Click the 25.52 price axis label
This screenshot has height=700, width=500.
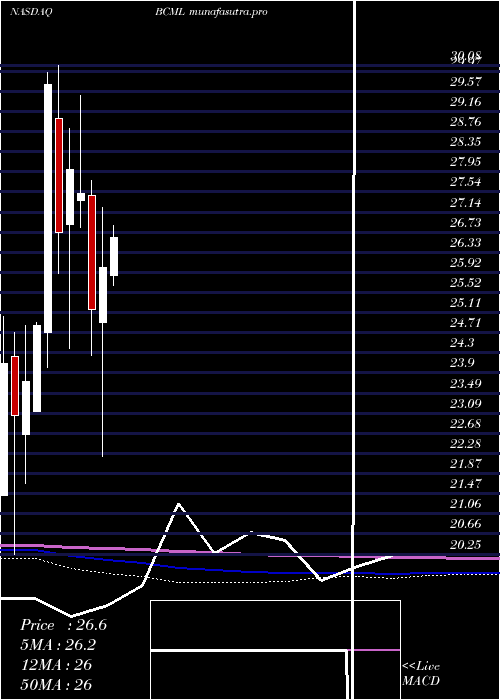coord(466,283)
